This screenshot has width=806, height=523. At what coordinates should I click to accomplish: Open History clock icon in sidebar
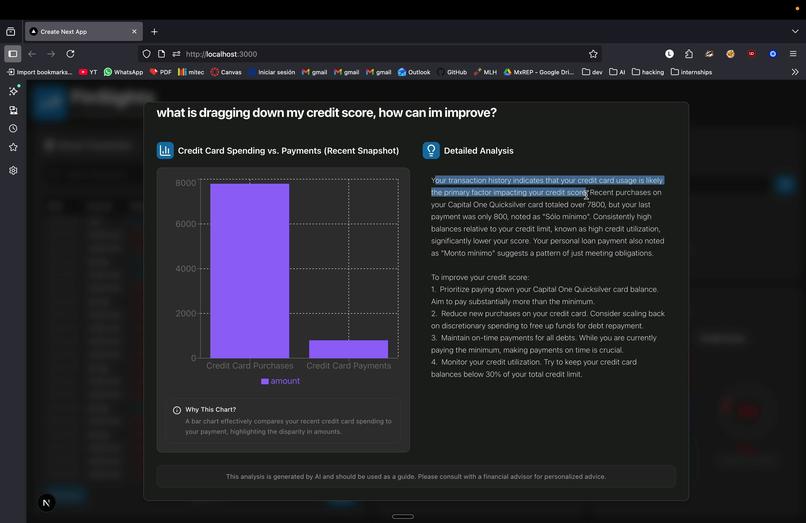tap(13, 129)
